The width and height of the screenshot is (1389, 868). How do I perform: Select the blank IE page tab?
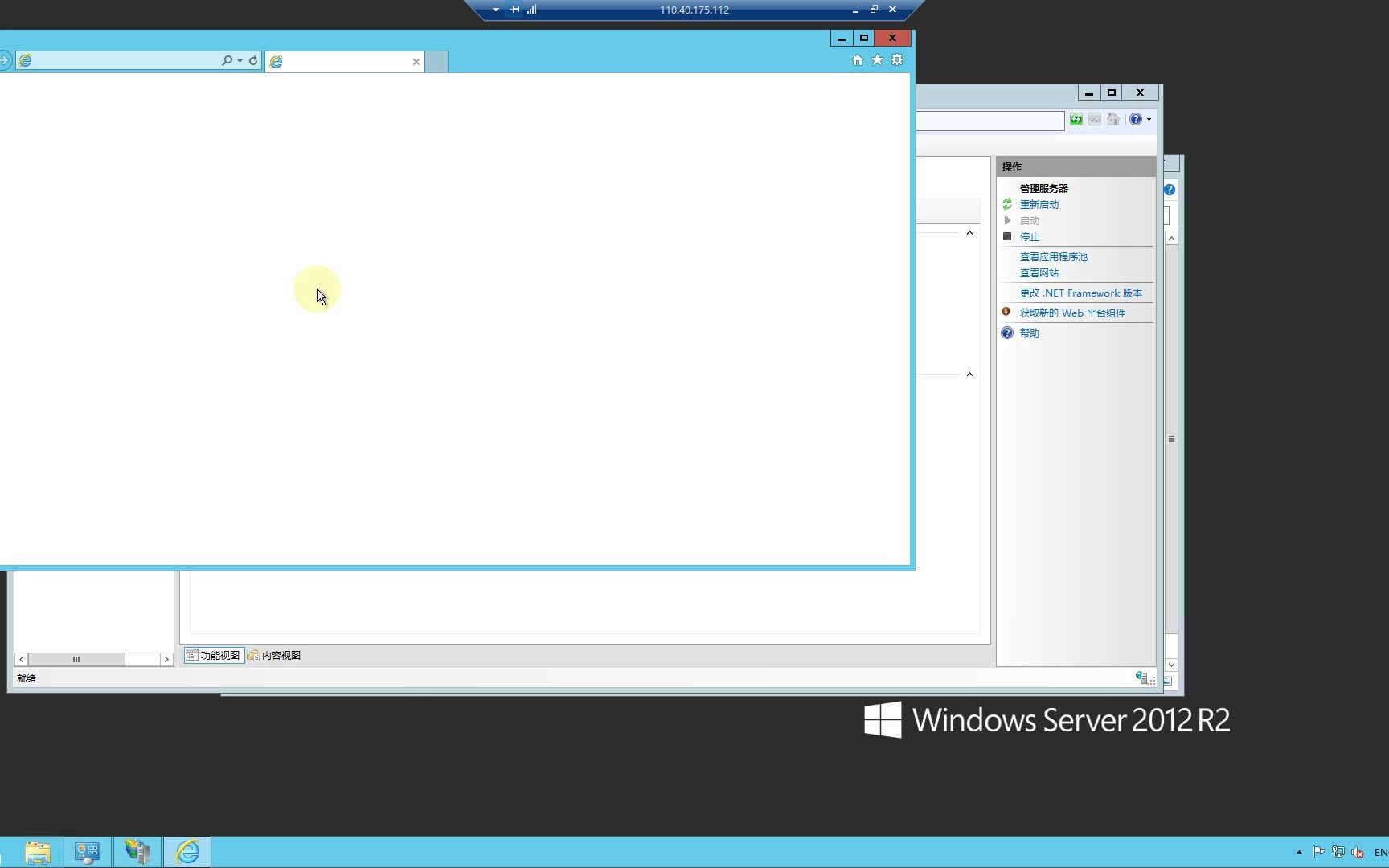pyautogui.click(x=345, y=62)
